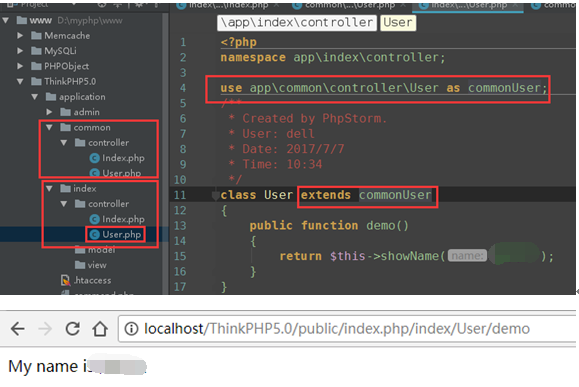Collapse the www project root folder
Viewport: 579px width, 387px height.
pos(6,20)
